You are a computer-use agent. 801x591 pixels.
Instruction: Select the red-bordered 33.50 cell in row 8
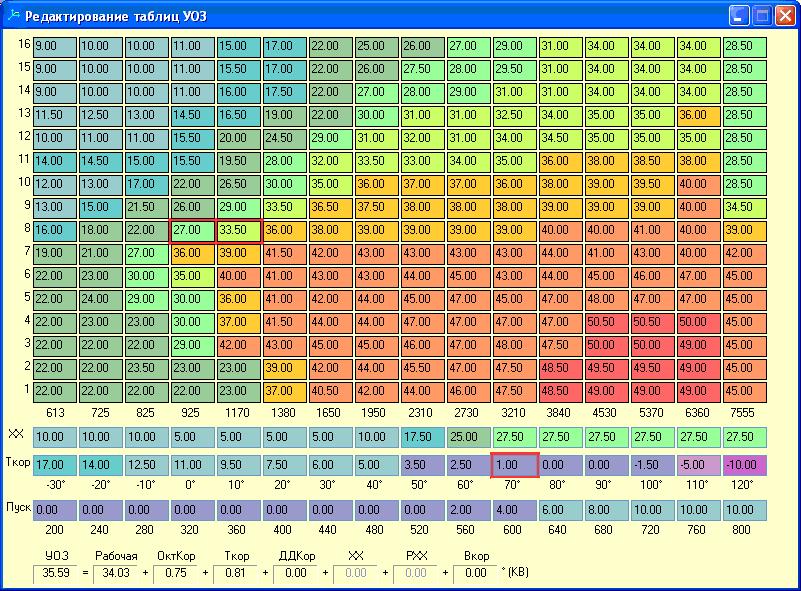238,230
